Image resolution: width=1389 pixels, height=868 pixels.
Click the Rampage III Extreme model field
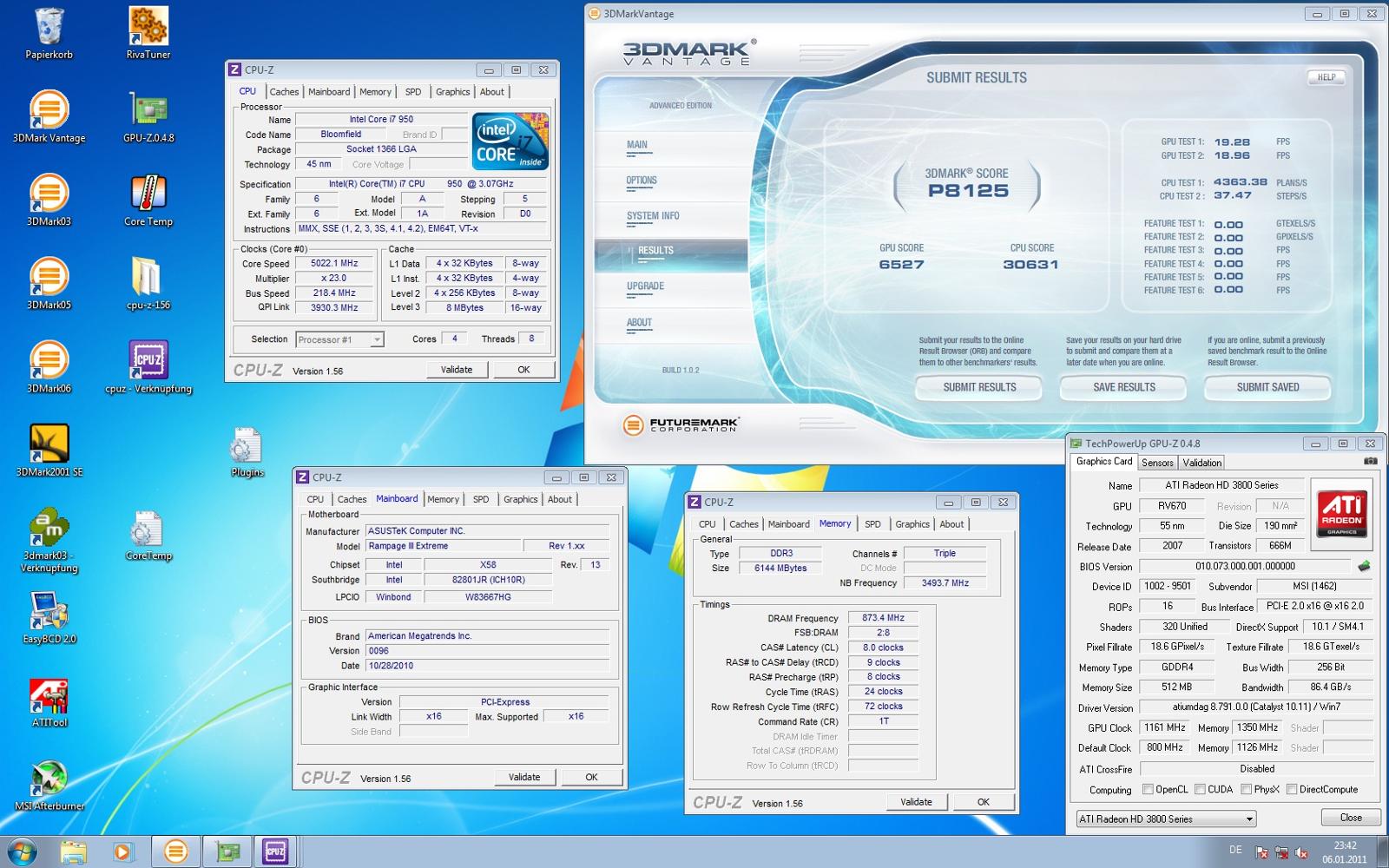tap(442, 546)
